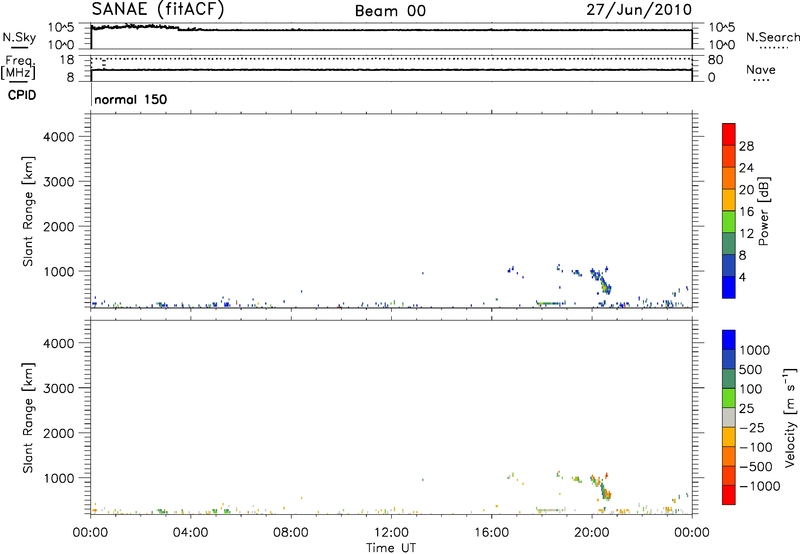The width and height of the screenshot is (800, 554).
Task: Click the "16:00" time axis label
Action: pos(491,533)
